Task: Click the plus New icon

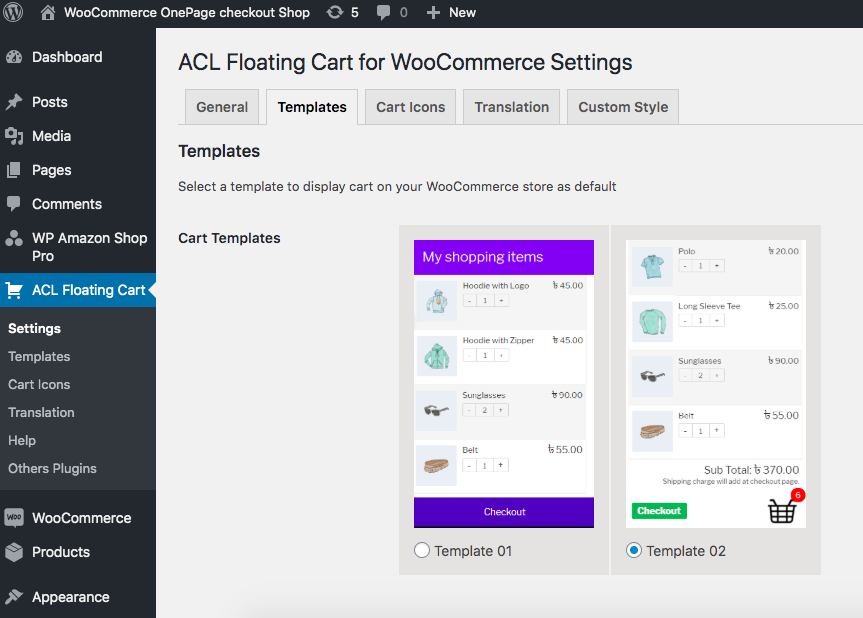Action: 434,13
